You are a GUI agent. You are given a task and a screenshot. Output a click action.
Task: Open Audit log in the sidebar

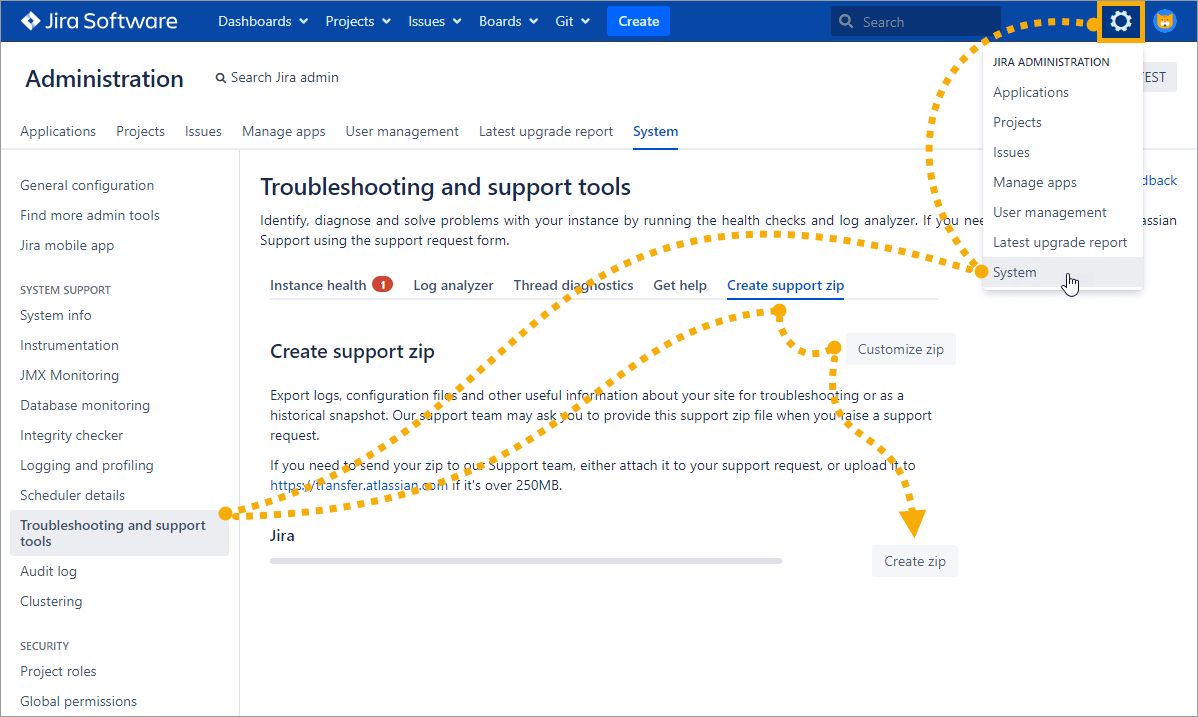pos(48,571)
